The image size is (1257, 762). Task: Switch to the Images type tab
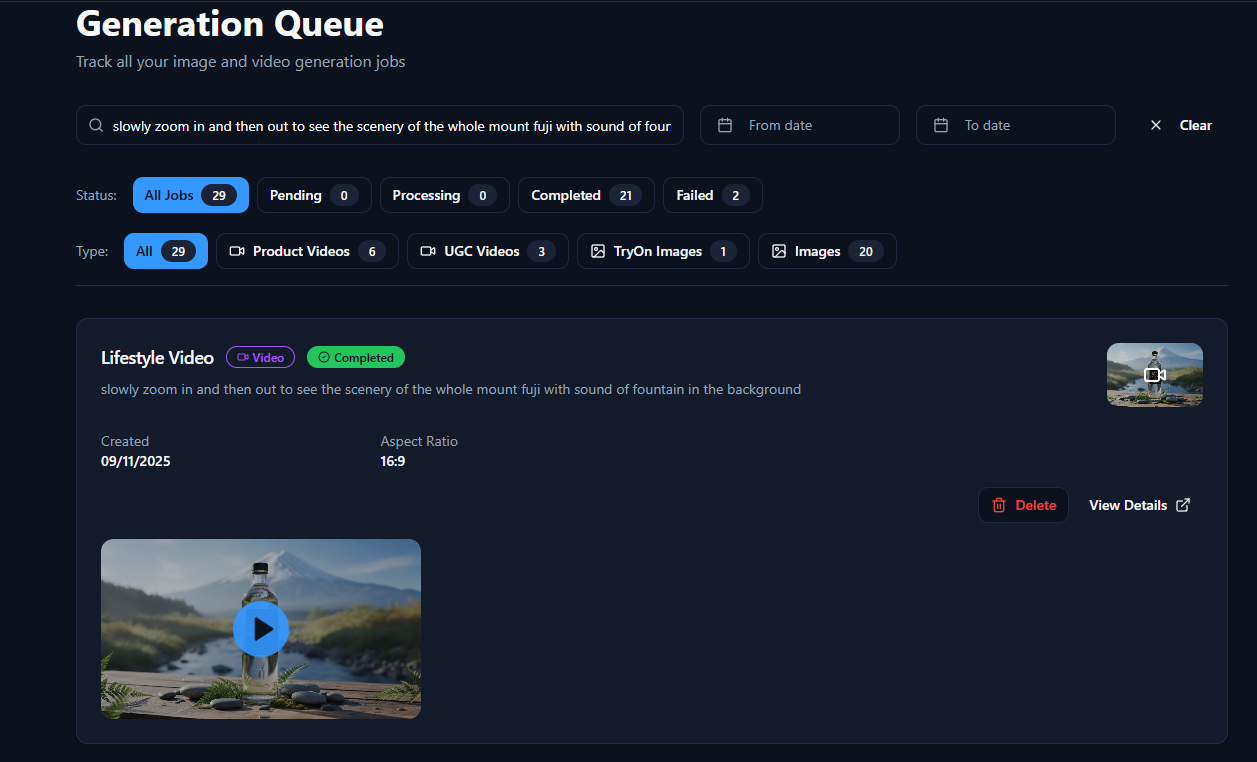pyautogui.click(x=827, y=251)
